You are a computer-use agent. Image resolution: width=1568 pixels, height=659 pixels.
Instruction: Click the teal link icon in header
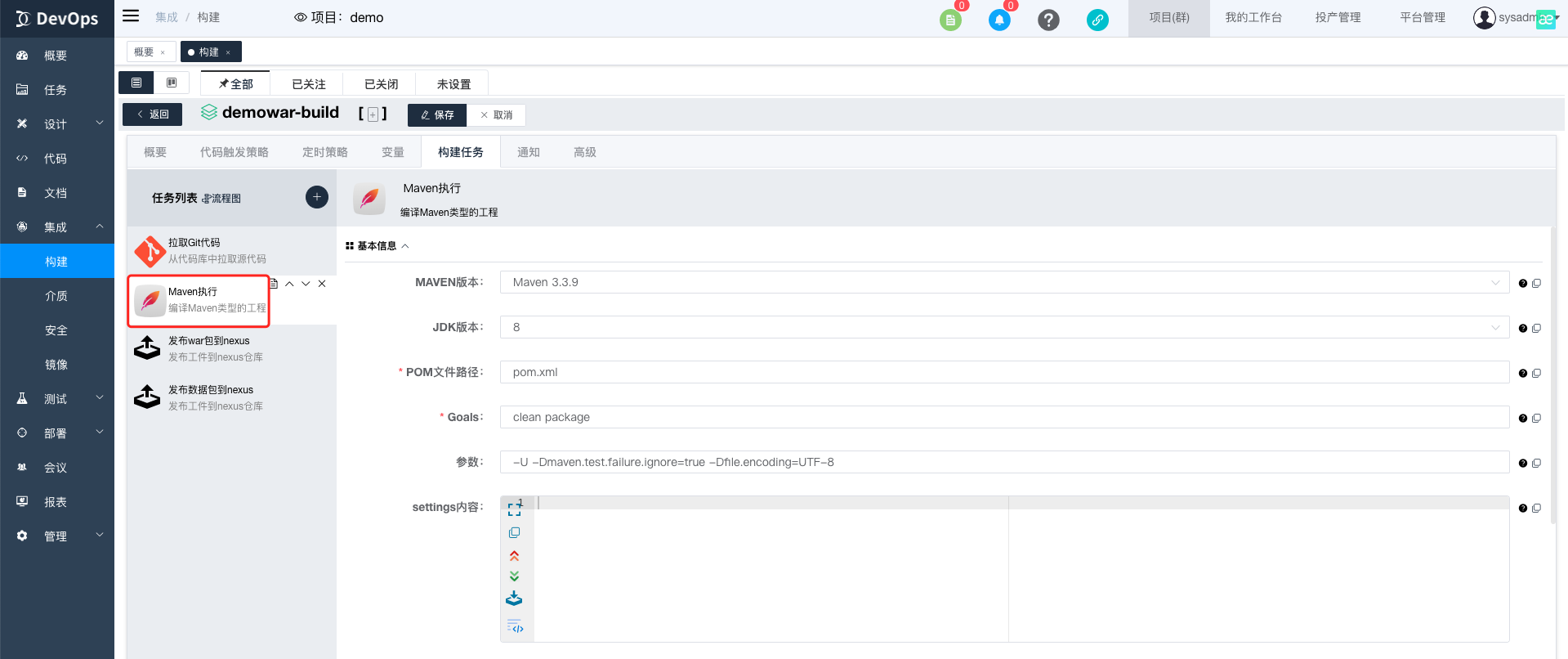pyautogui.click(x=1097, y=20)
